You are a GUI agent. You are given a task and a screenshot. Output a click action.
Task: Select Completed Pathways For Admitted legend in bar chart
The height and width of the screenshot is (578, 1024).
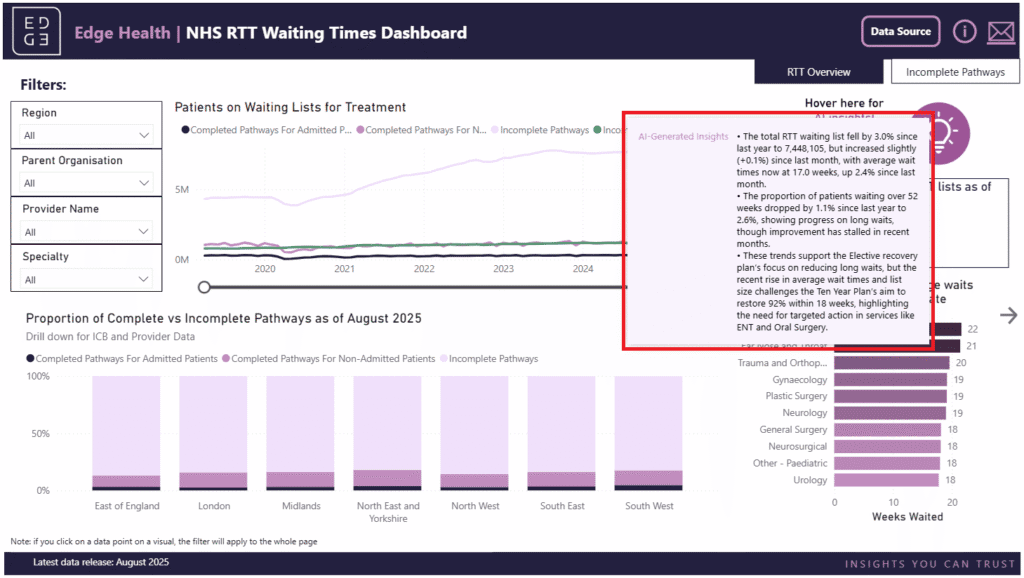click(31, 358)
